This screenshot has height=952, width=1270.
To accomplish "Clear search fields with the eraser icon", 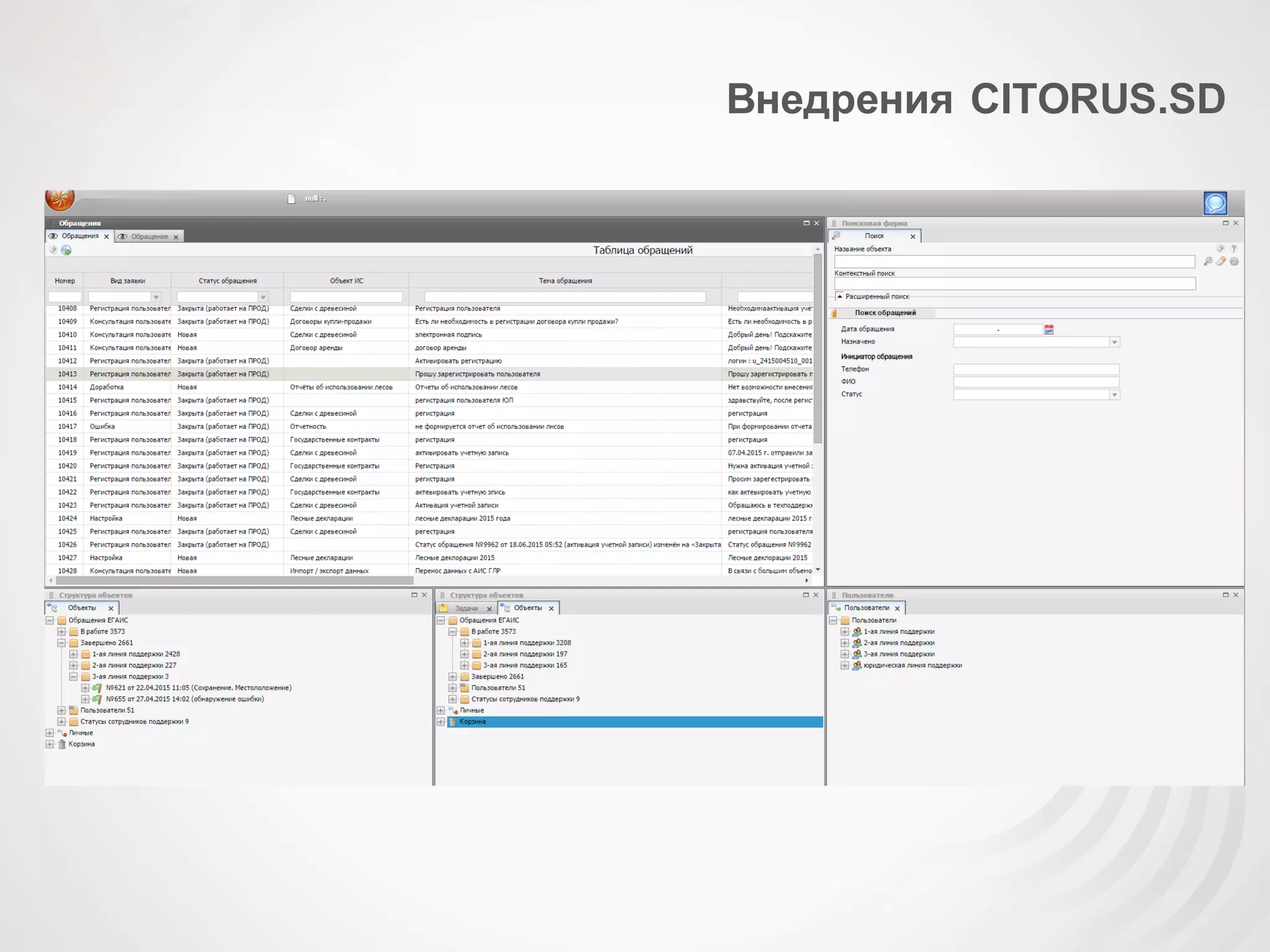I will [1221, 262].
